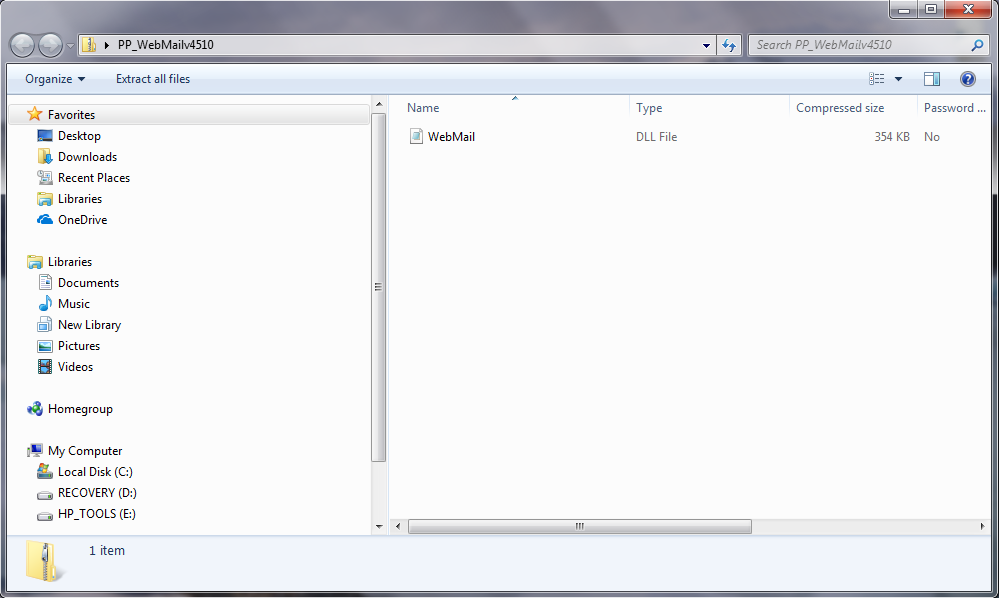Sort by the Password column header
999x598 pixels.
pos(954,108)
